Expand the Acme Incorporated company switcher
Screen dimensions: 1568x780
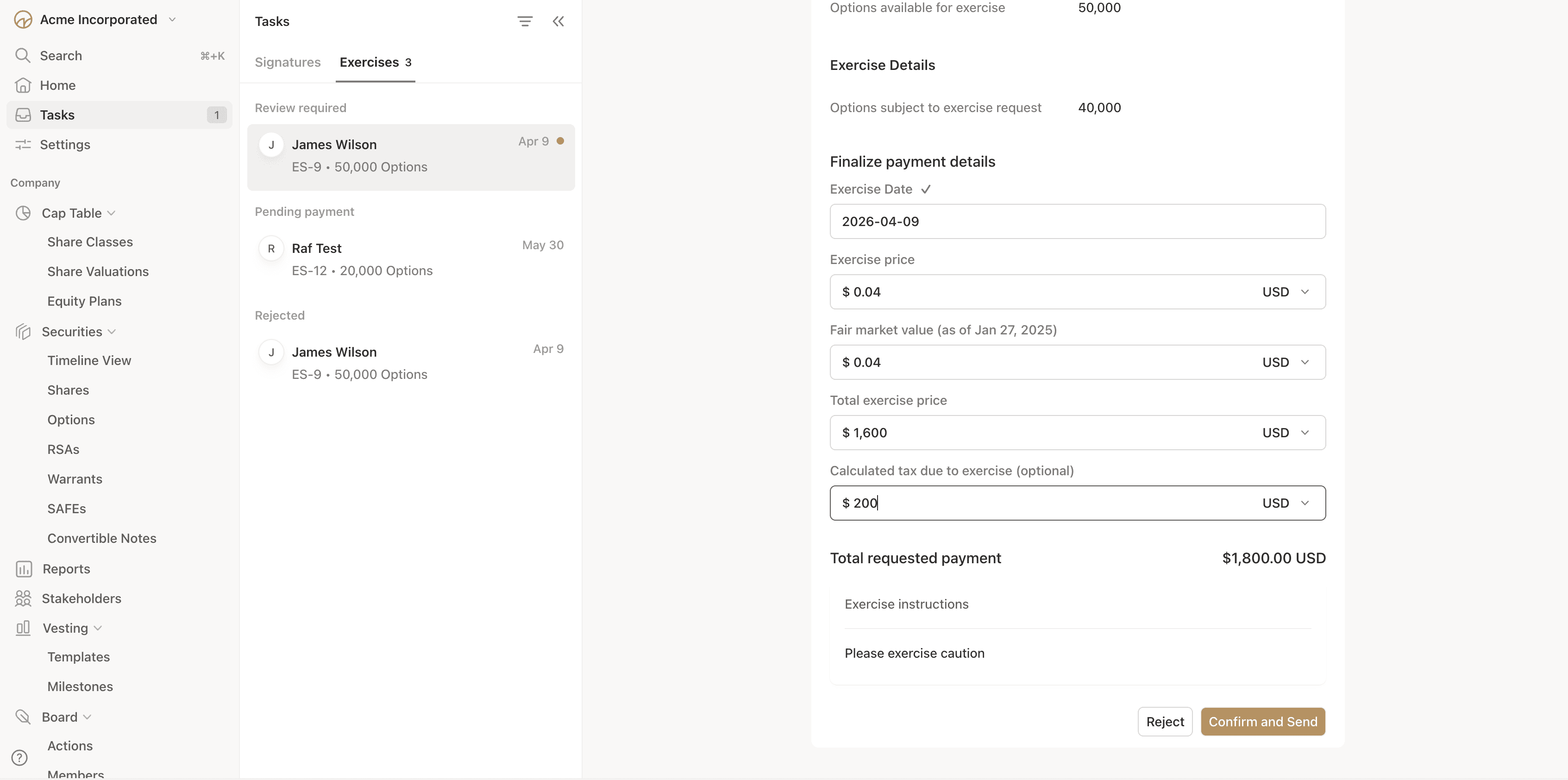172,19
